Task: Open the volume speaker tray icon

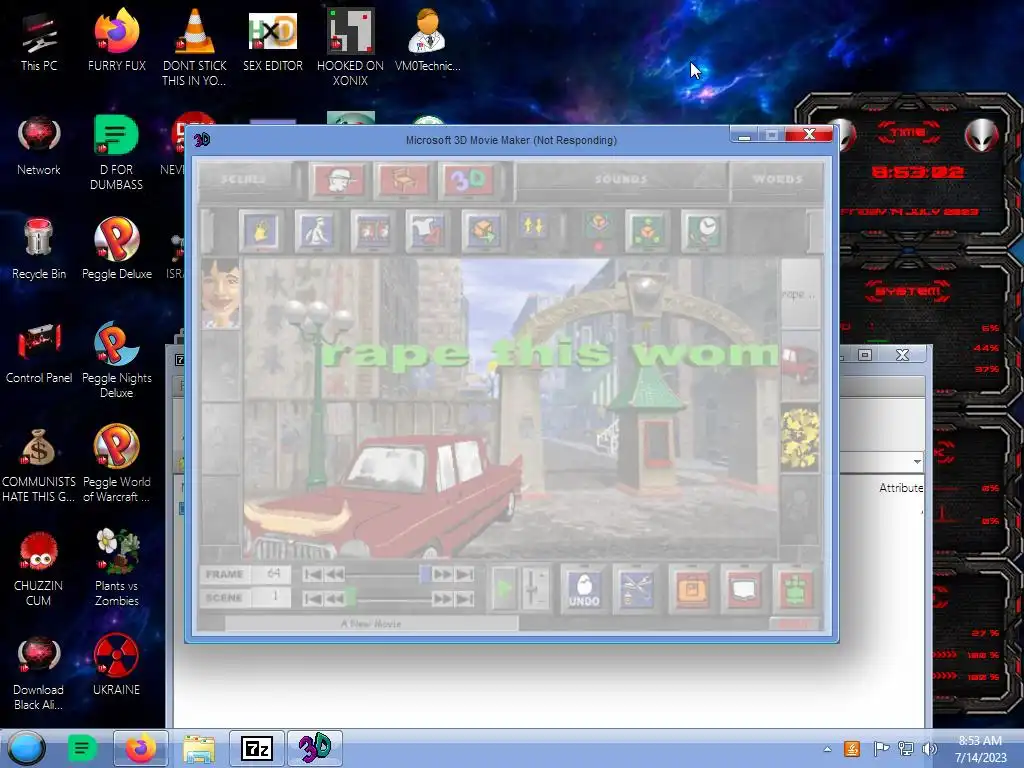Action: coord(929,749)
